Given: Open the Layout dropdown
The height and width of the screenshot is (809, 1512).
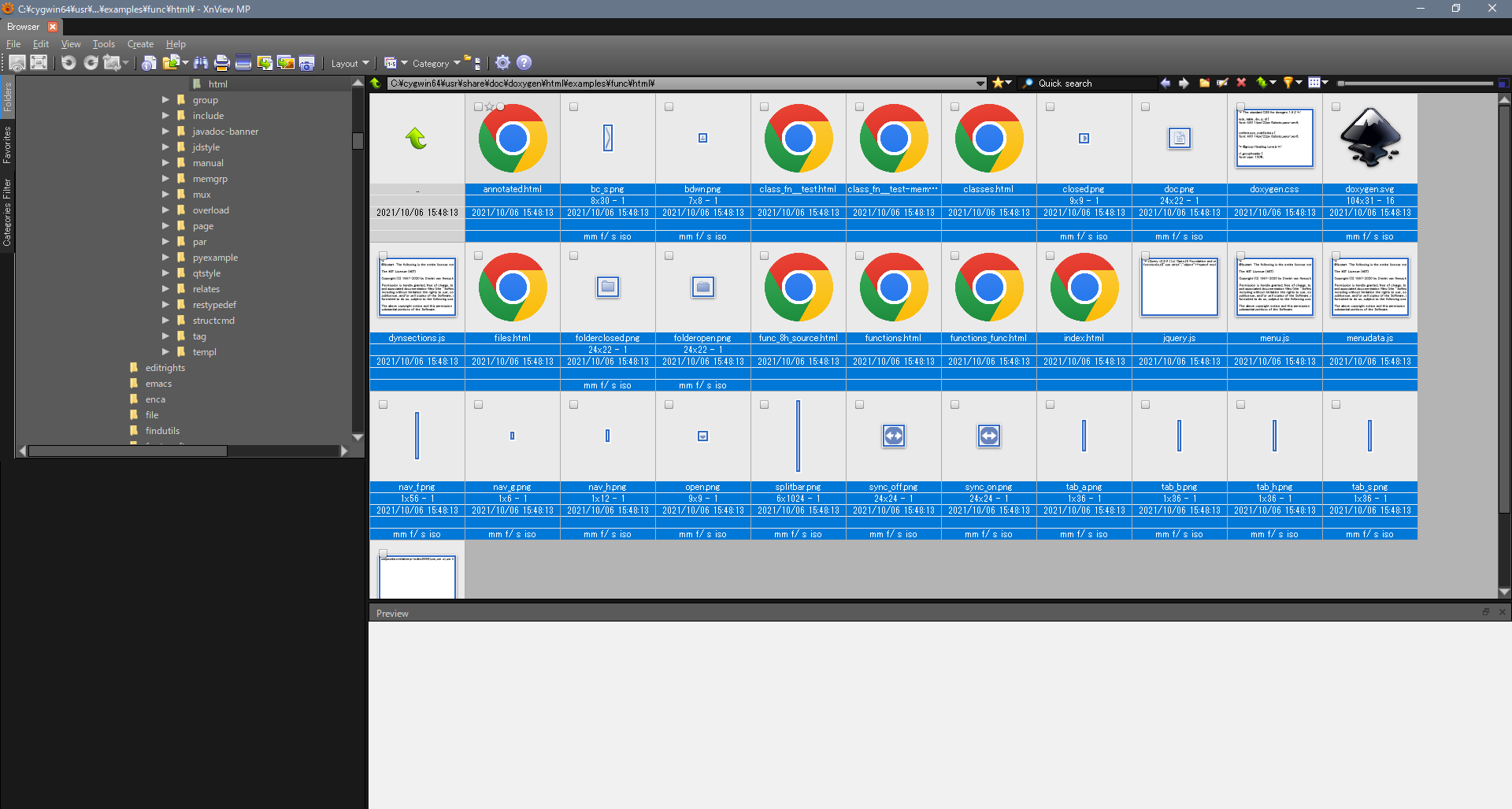Looking at the screenshot, I should (x=350, y=64).
